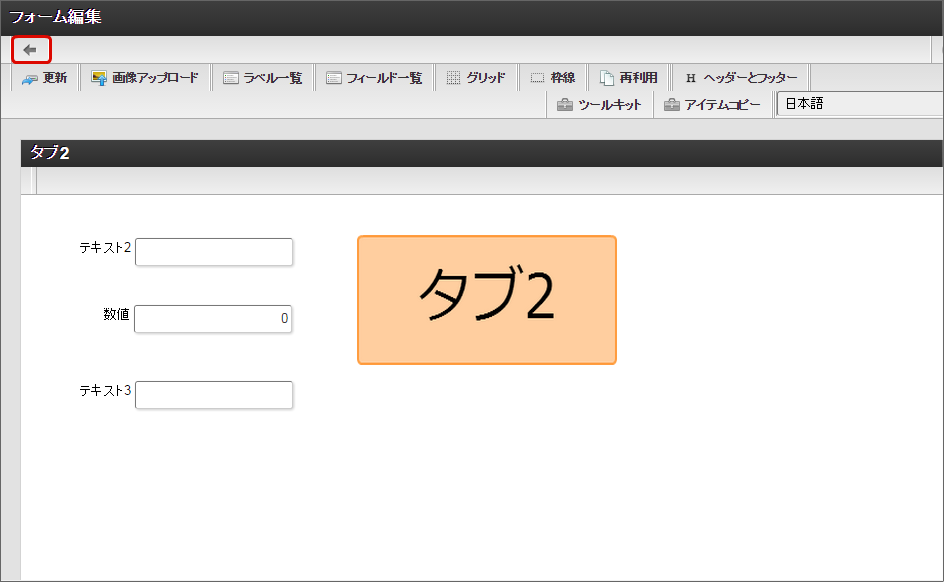
Task: Open the field list (フィールド一覧)
Action: [374, 77]
